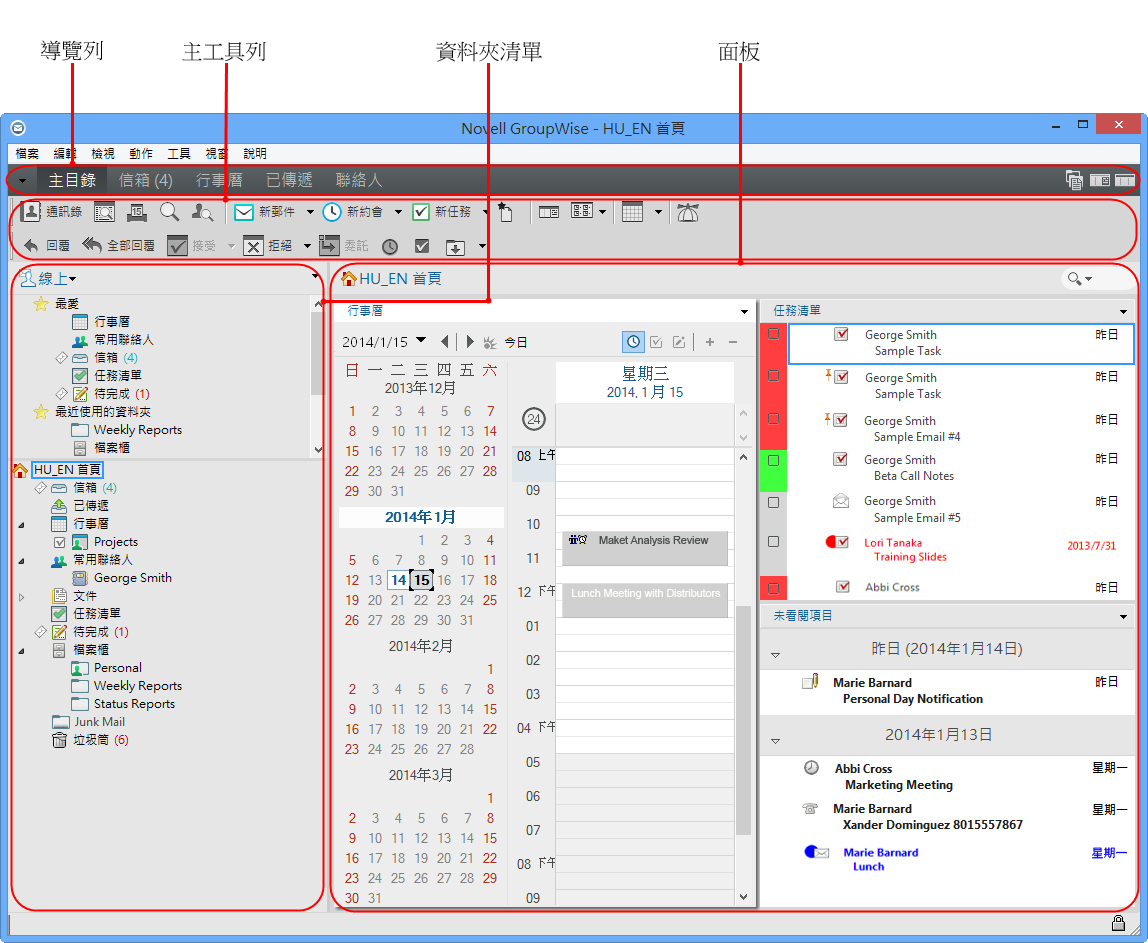Viewport: 1148px width, 943px height.
Task: Open Personal Day Notification message
Action: click(x=945, y=691)
